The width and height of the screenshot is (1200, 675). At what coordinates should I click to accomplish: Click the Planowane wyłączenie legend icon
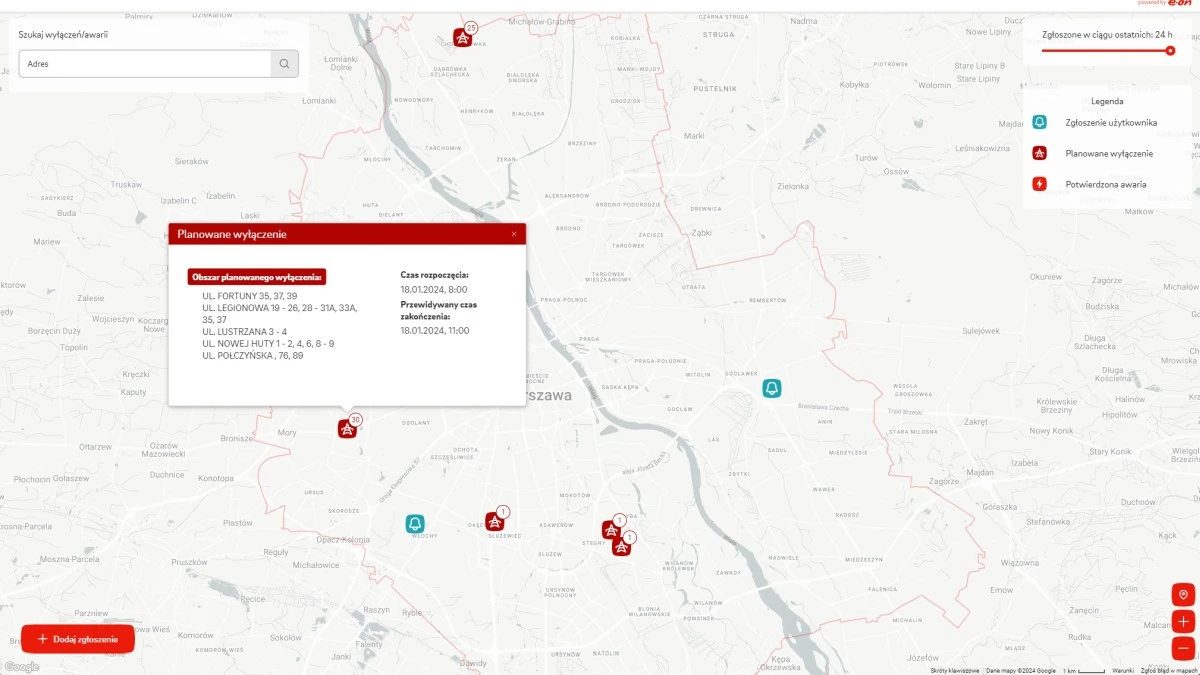coord(1040,152)
